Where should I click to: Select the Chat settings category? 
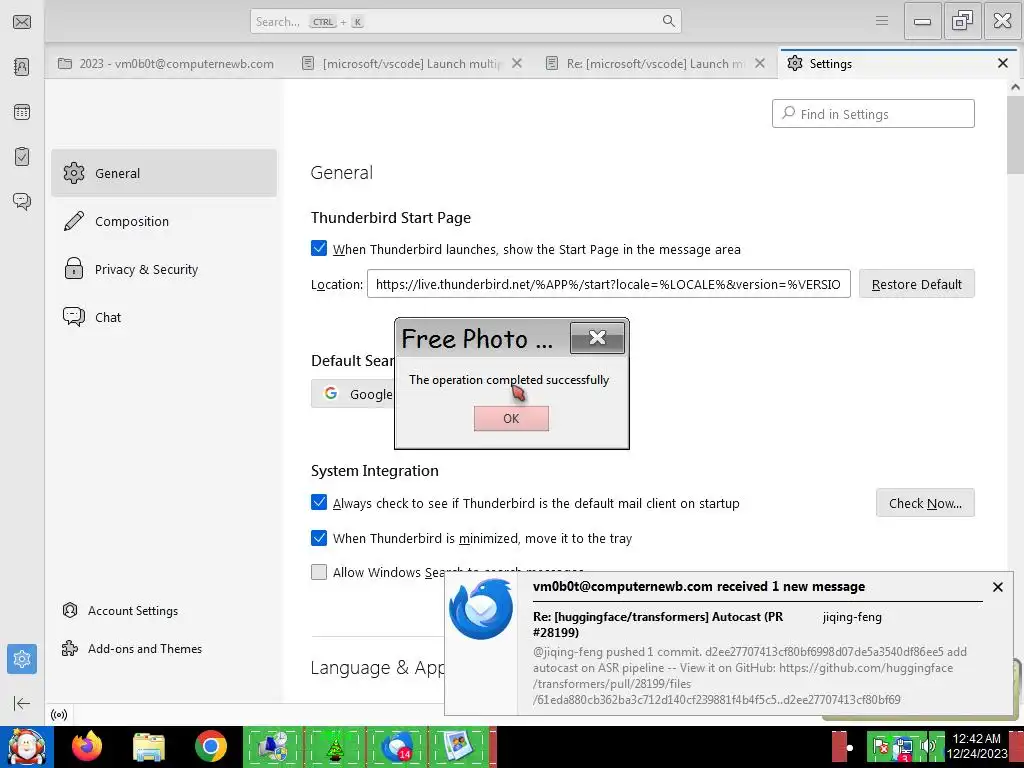coord(164,317)
